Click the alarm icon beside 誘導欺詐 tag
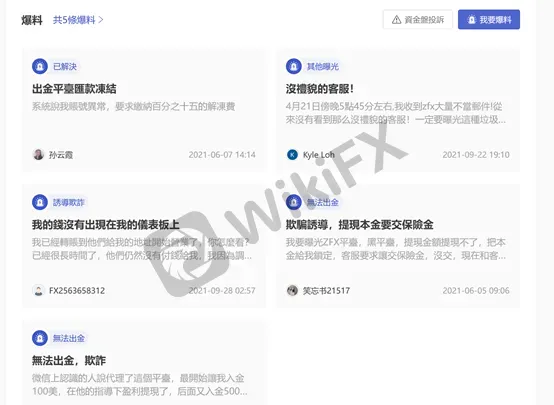This screenshot has width=554, height=405. tap(40, 202)
